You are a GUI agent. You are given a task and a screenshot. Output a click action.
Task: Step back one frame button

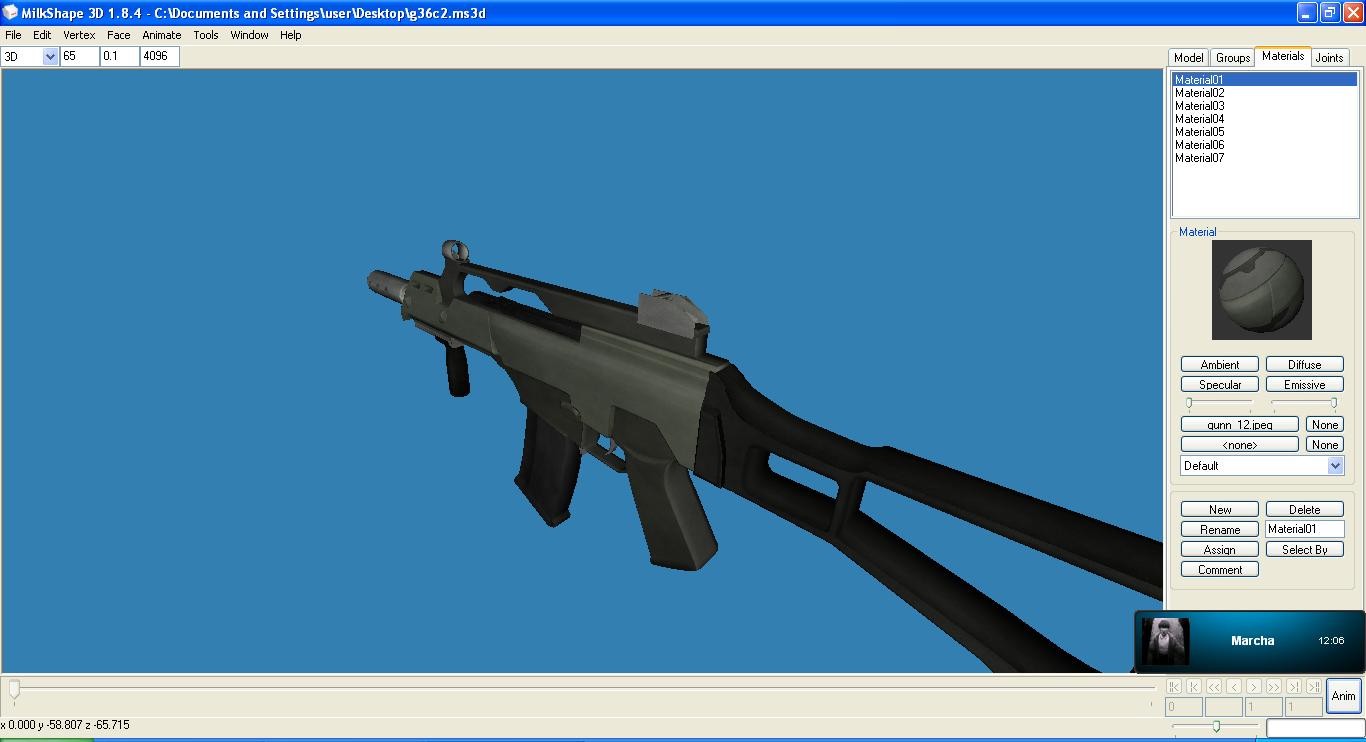[x=1234, y=687]
